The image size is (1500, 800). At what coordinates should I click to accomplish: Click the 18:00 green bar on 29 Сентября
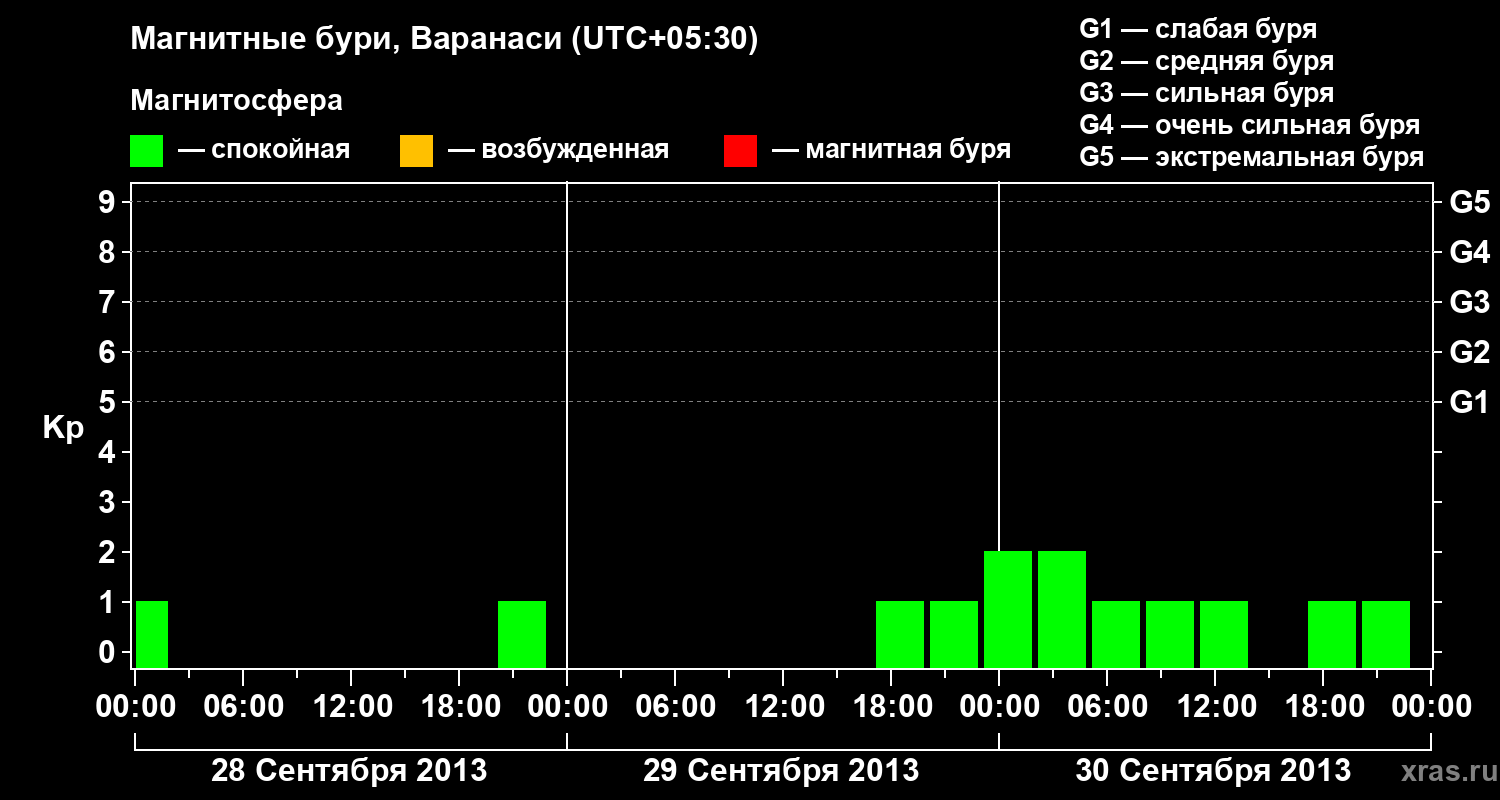(900, 634)
